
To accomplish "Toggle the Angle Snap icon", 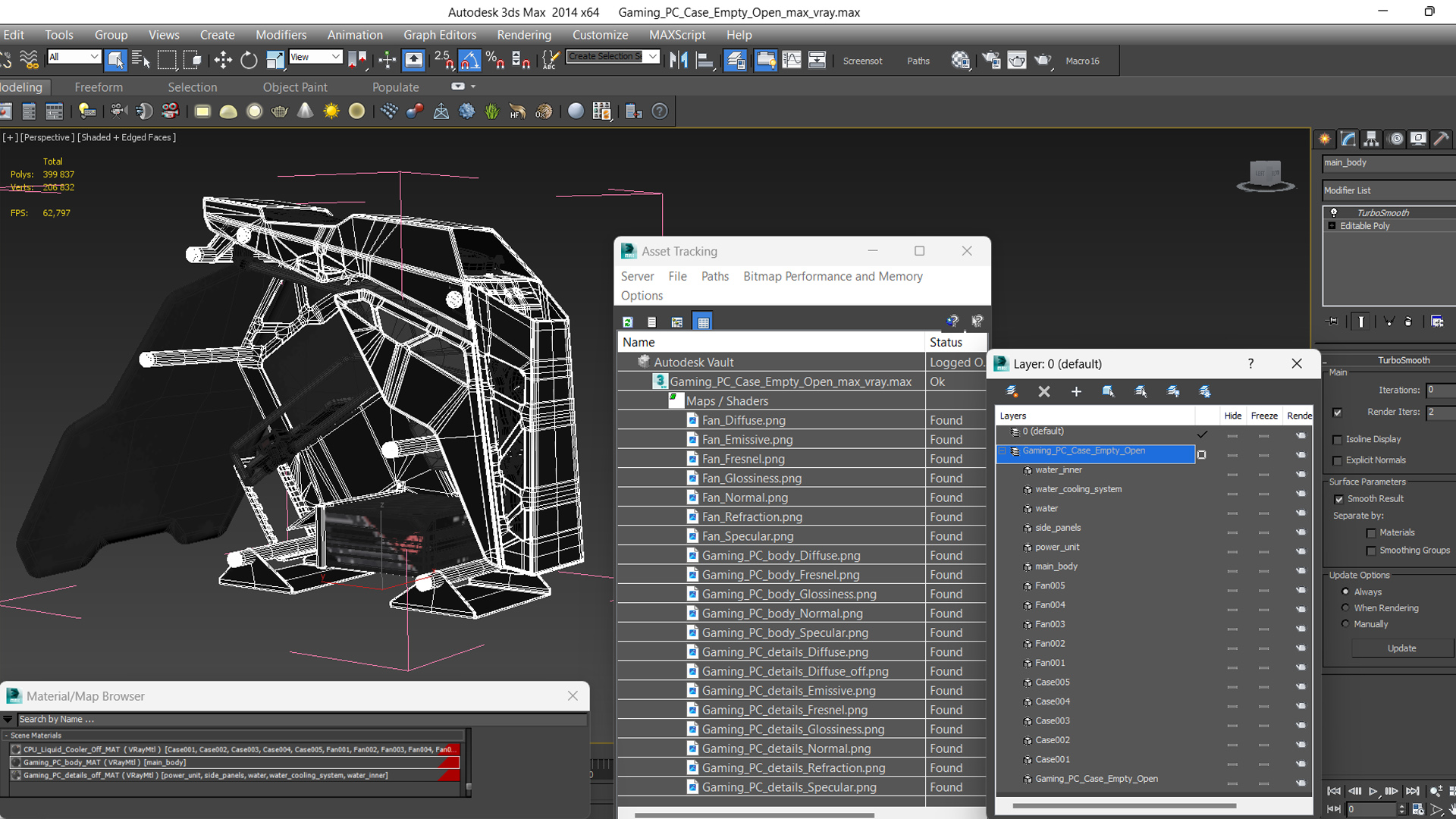I will point(469,61).
